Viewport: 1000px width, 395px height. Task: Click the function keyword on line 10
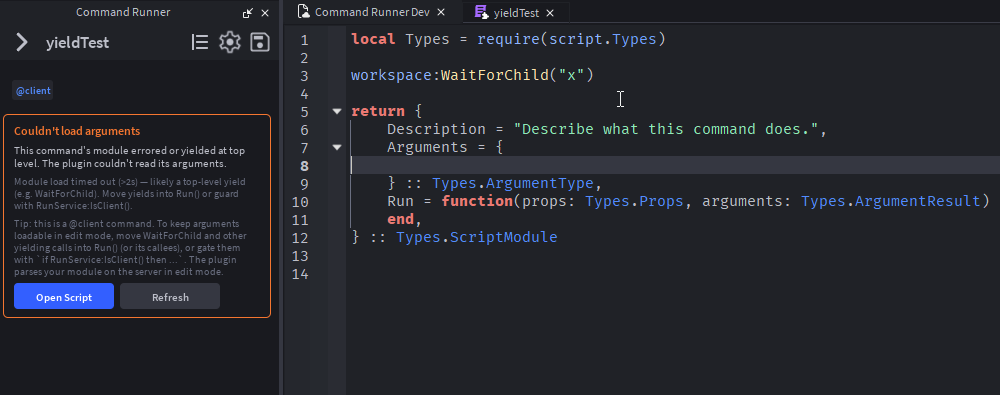(x=477, y=202)
